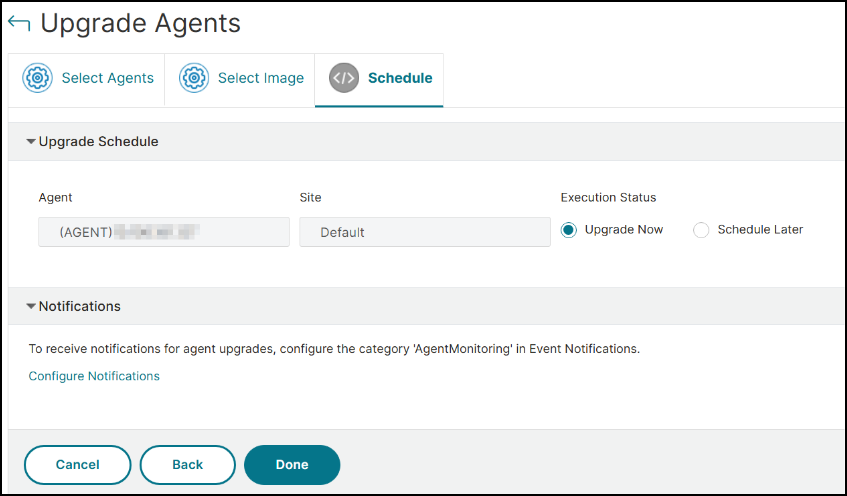Click the Site field showing Default
Image resolution: width=847 pixels, height=496 pixels.
point(425,232)
